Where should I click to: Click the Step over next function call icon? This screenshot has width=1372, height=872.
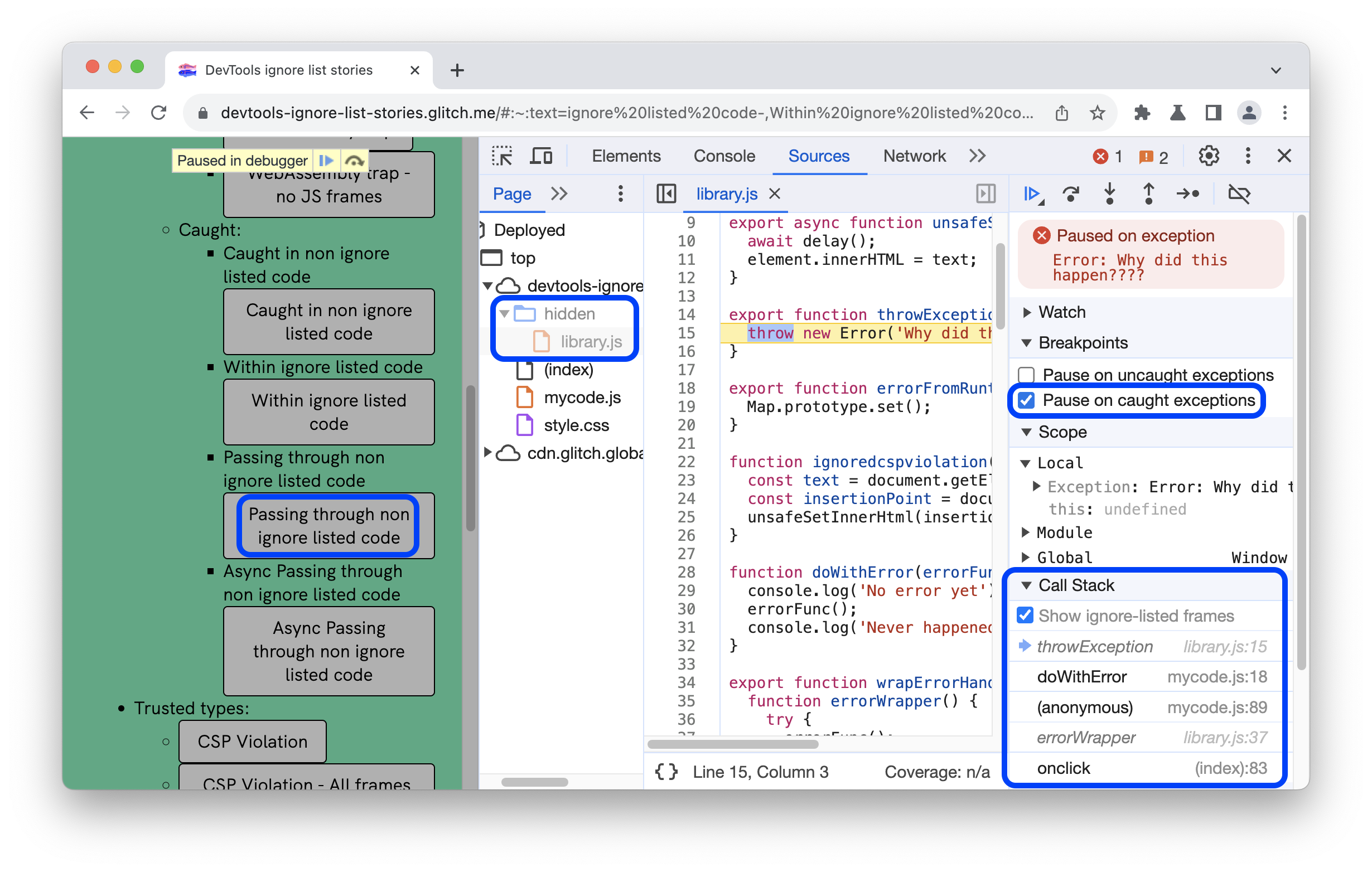[x=1071, y=194]
